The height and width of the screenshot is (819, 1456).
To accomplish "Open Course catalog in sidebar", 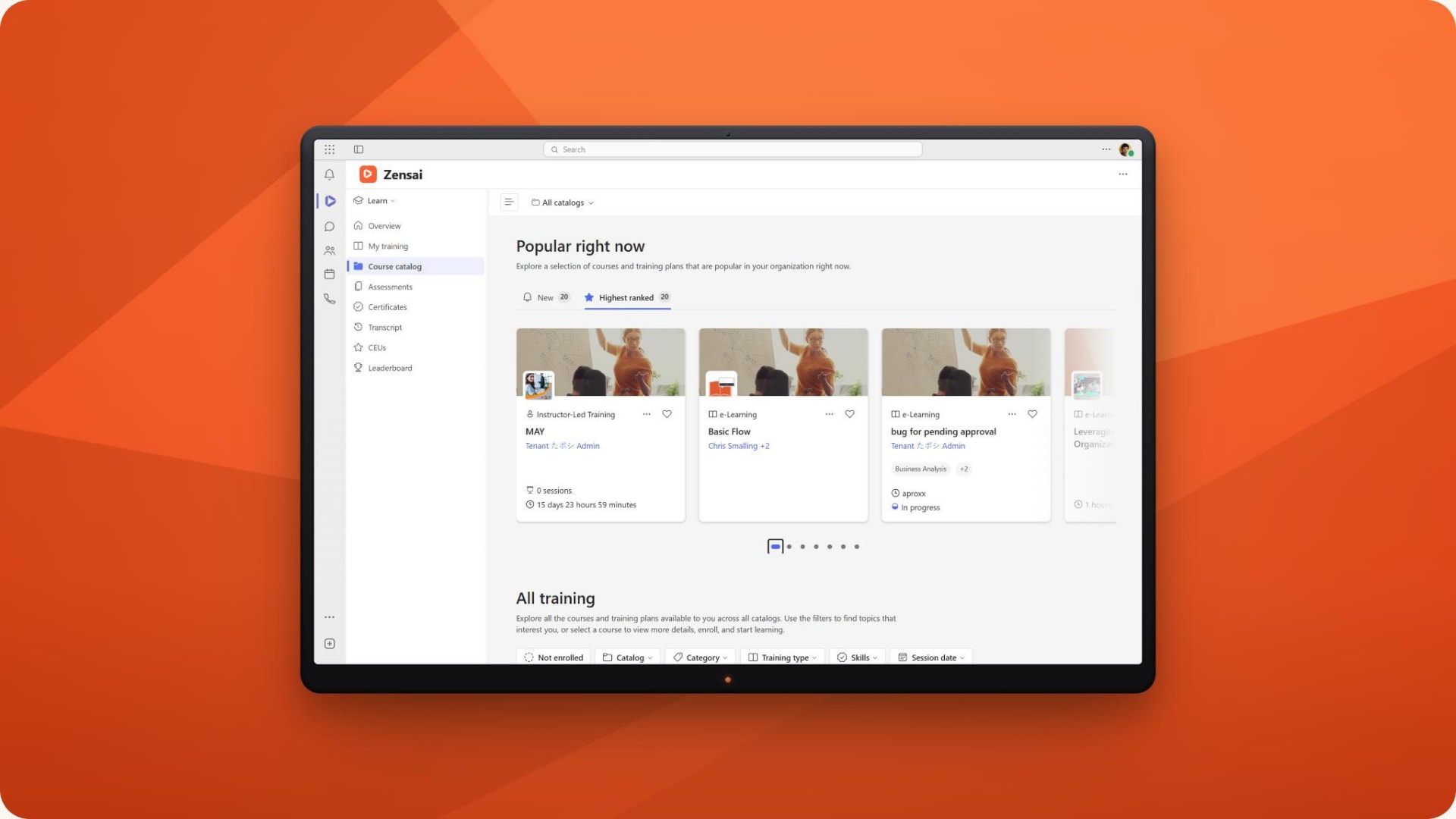I will click(x=416, y=266).
